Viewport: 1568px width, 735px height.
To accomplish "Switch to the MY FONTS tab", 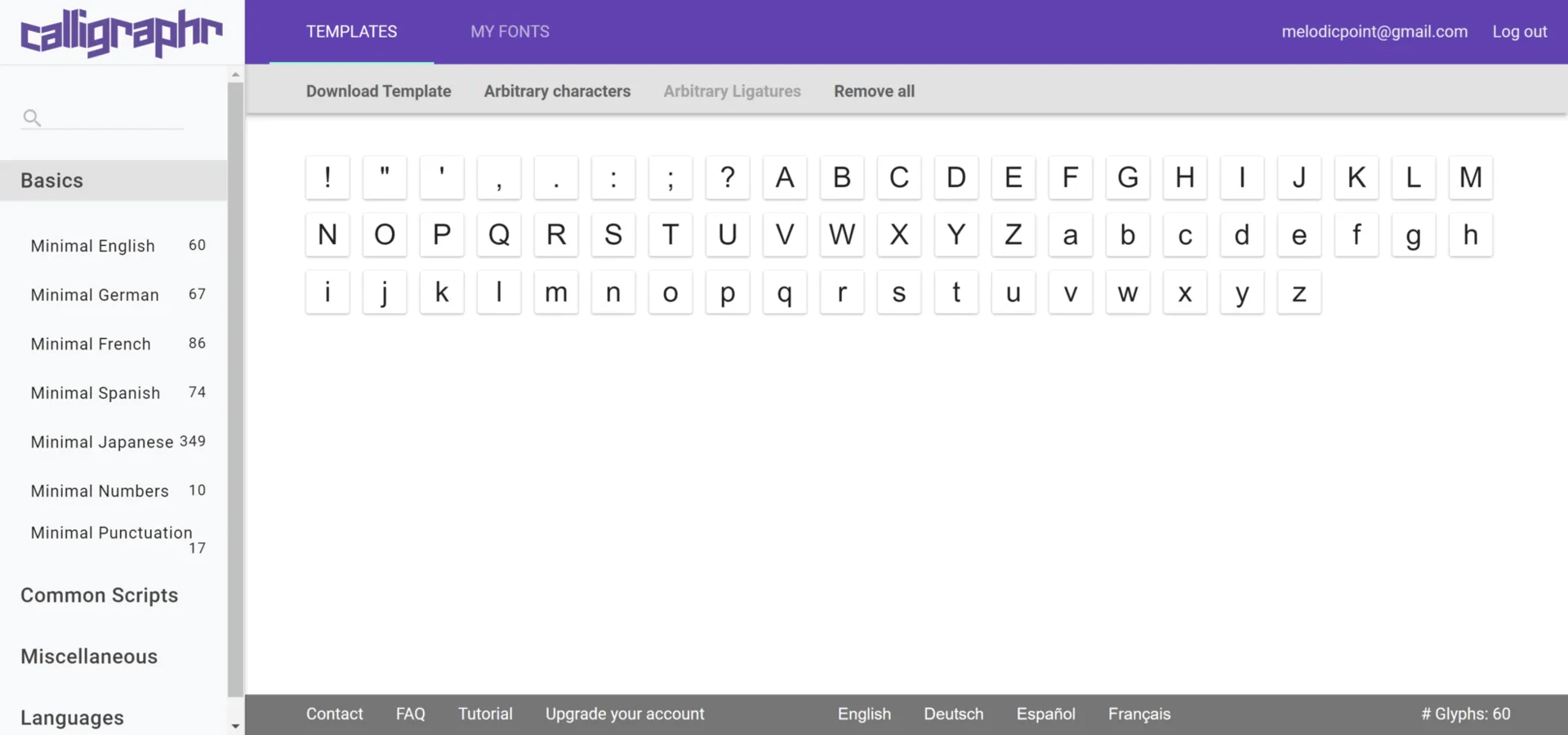I will (510, 31).
